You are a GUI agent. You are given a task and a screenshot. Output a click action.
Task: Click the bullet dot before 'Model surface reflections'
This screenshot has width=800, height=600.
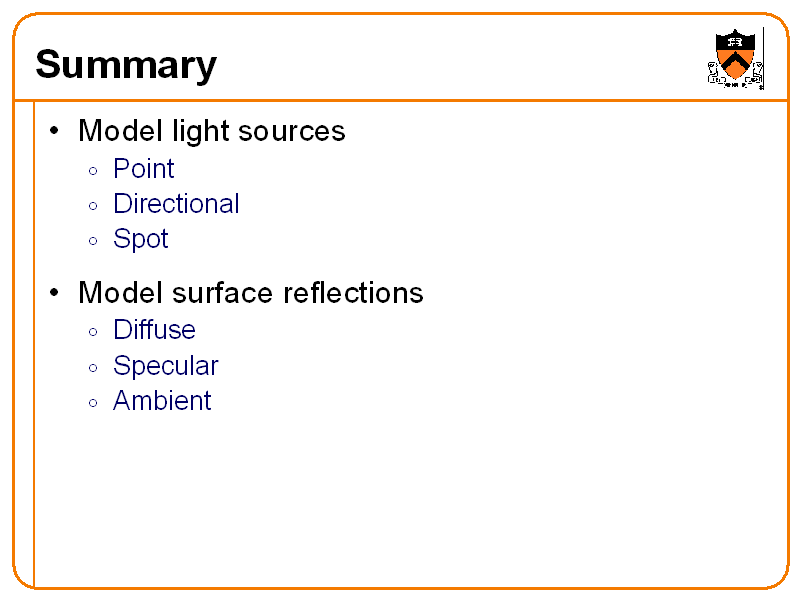(x=55, y=293)
